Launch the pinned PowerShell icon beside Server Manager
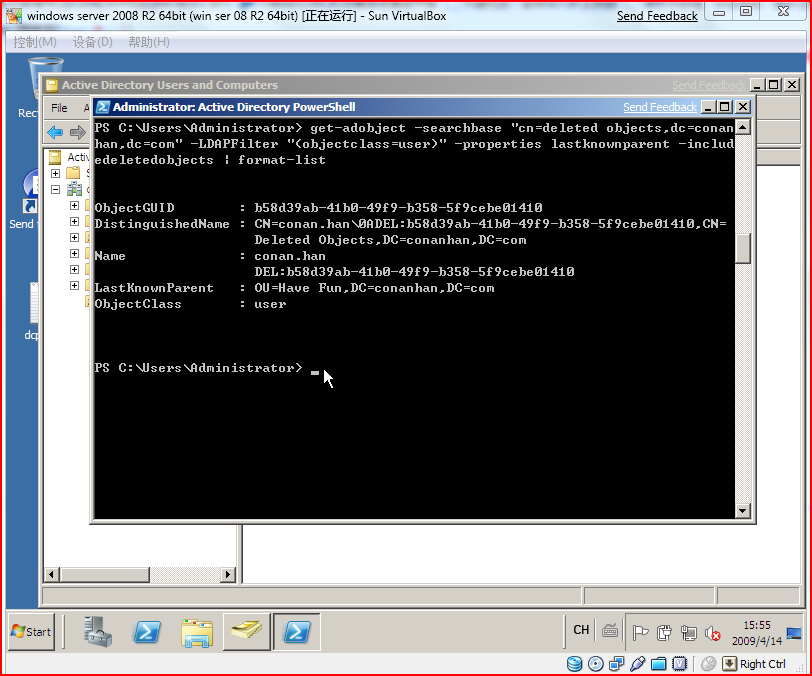Image resolution: width=812 pixels, height=676 pixels. click(x=147, y=632)
